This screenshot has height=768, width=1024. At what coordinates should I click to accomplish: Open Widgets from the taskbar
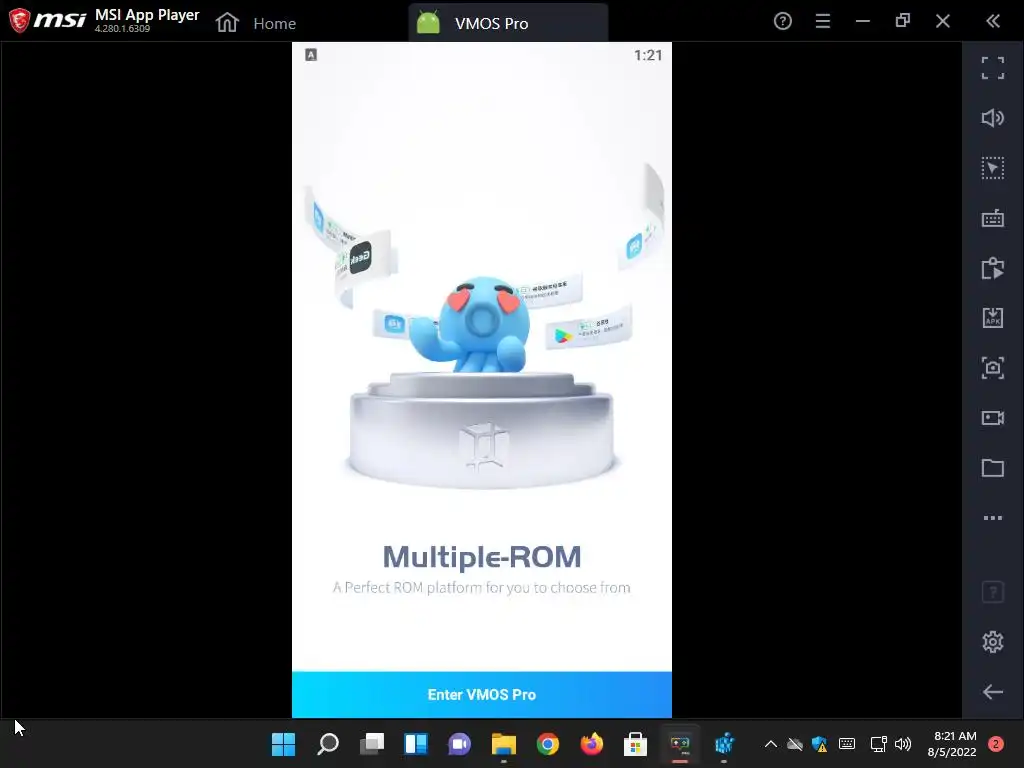(416, 744)
